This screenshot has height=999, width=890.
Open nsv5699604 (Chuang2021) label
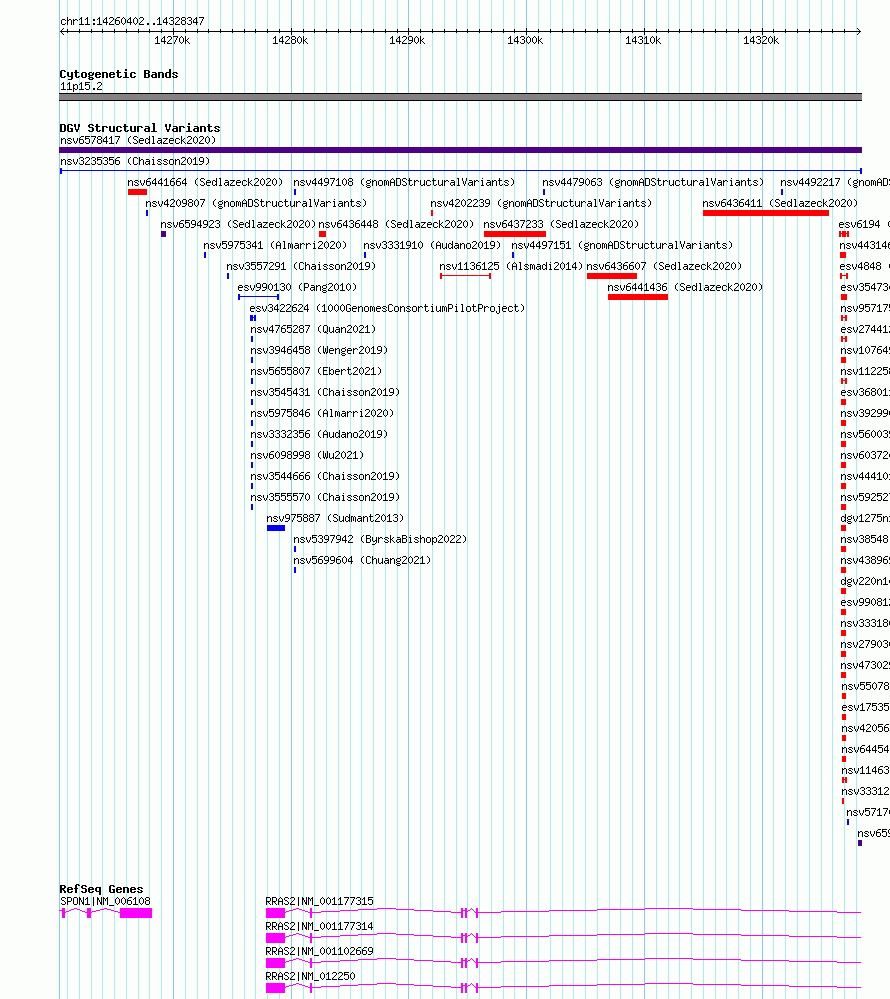[362, 561]
